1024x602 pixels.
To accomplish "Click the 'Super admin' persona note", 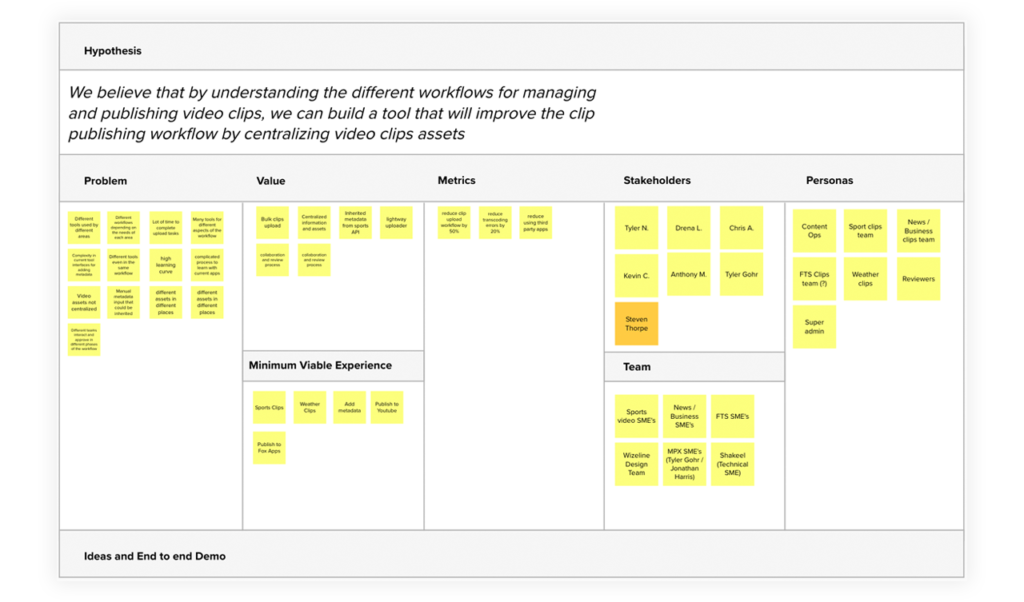I will (814, 327).
